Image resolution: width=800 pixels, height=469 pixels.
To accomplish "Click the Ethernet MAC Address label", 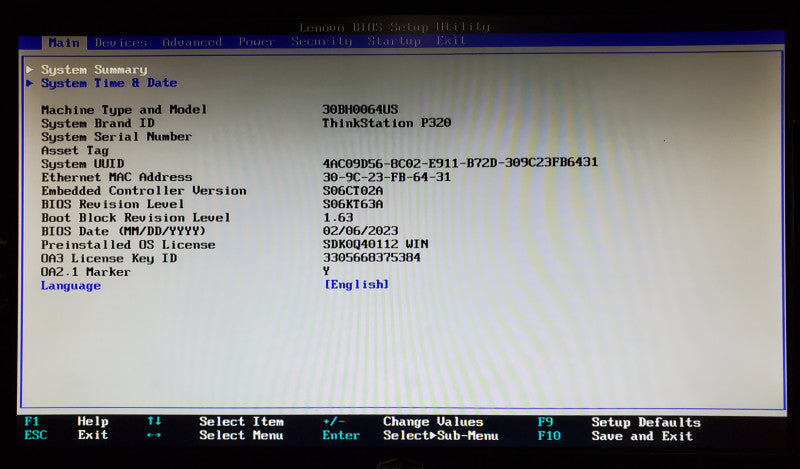I will click(x=116, y=177).
